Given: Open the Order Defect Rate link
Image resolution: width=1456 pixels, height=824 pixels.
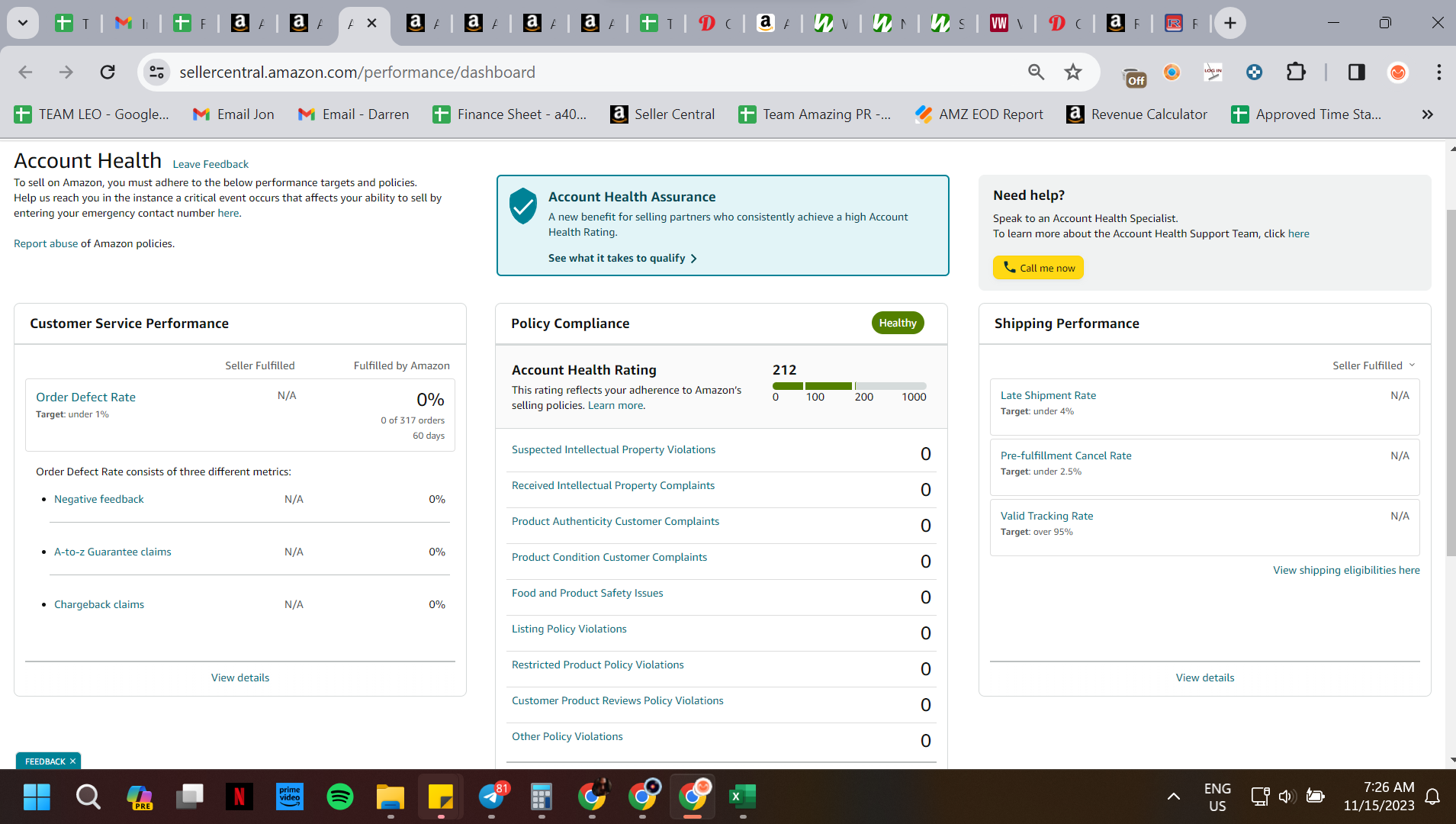Looking at the screenshot, I should click(85, 398).
